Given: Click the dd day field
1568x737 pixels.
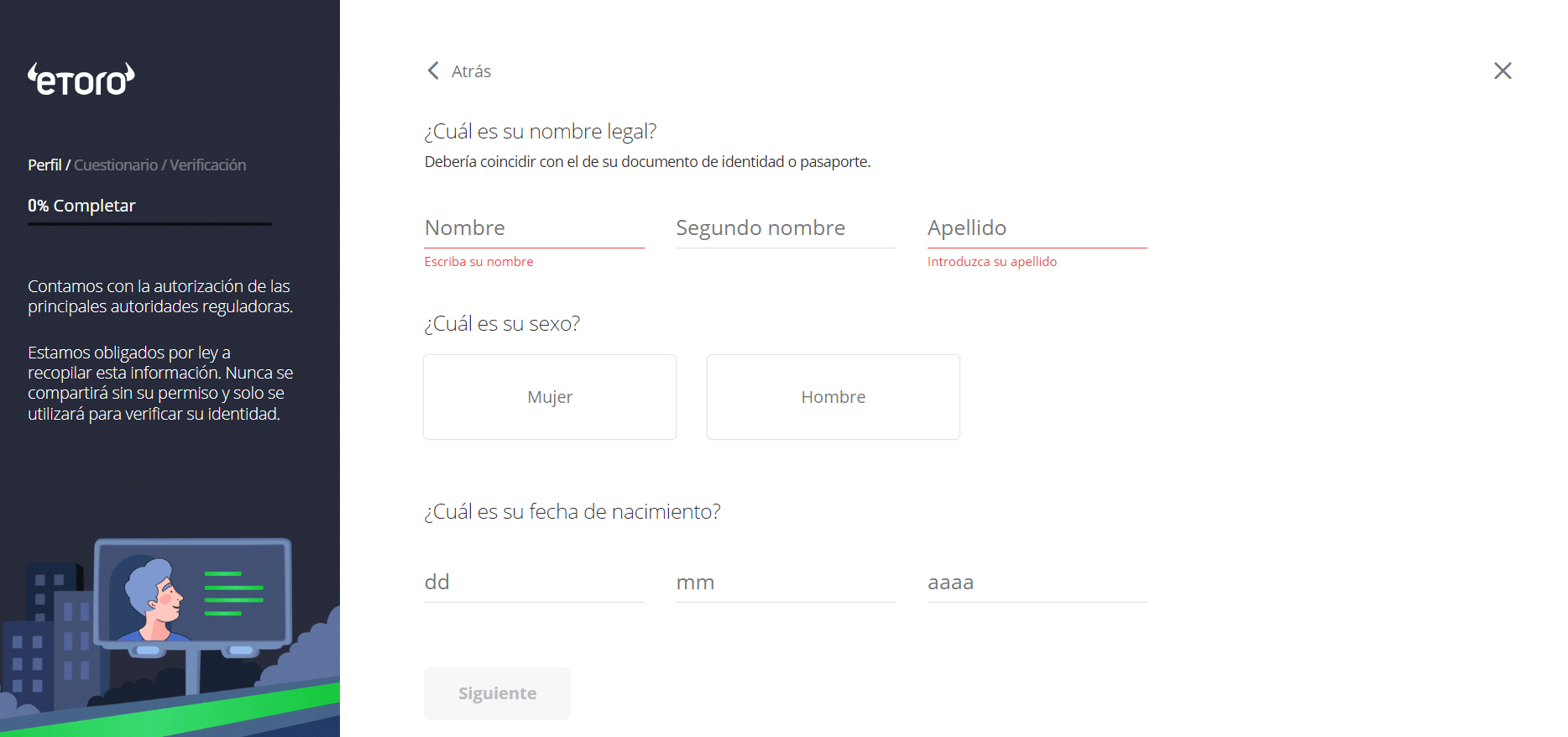Looking at the screenshot, I should (534, 583).
